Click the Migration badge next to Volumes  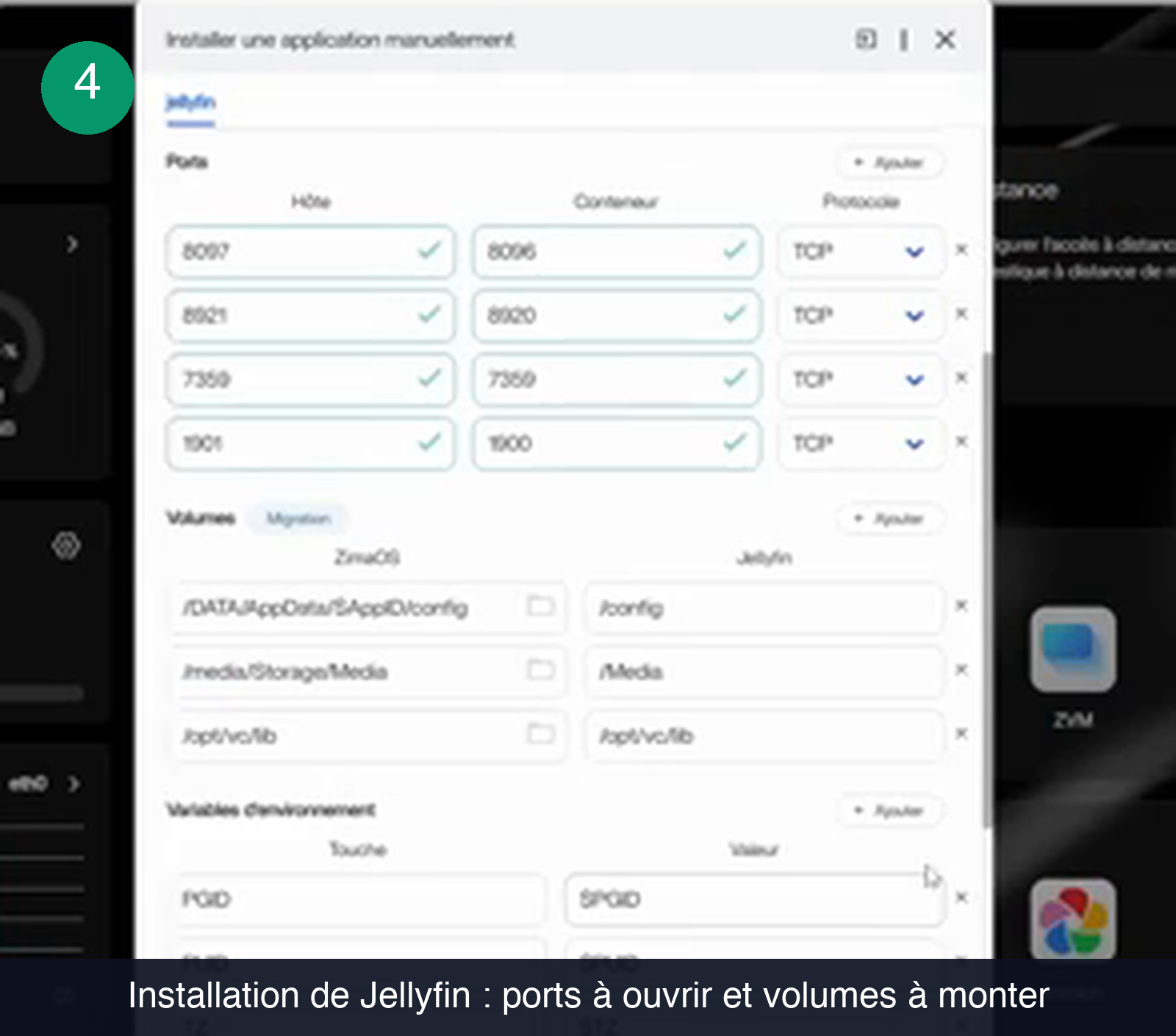tap(298, 519)
